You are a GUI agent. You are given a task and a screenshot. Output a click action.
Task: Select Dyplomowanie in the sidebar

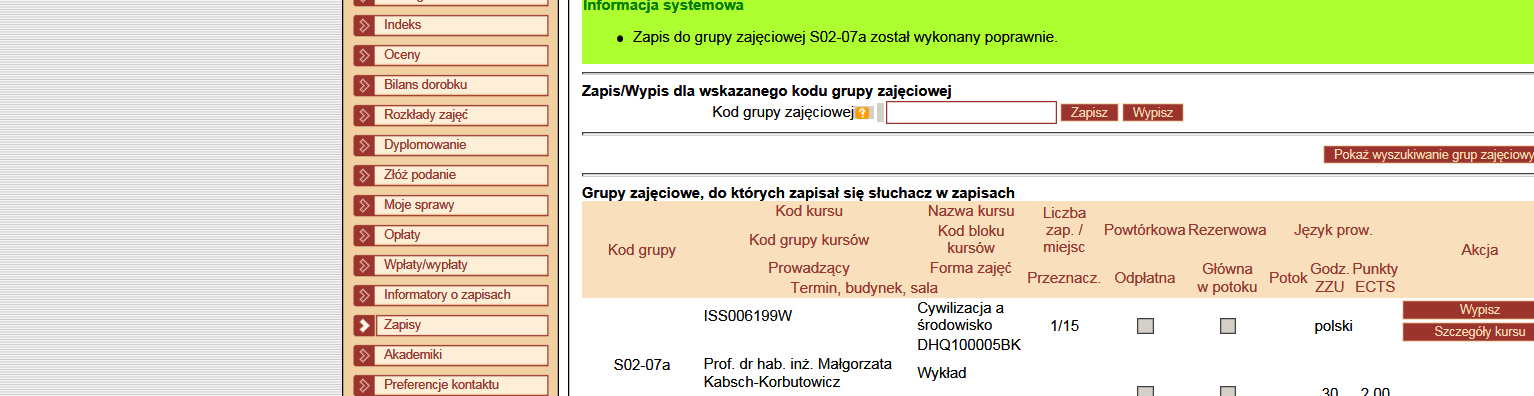pos(461,145)
